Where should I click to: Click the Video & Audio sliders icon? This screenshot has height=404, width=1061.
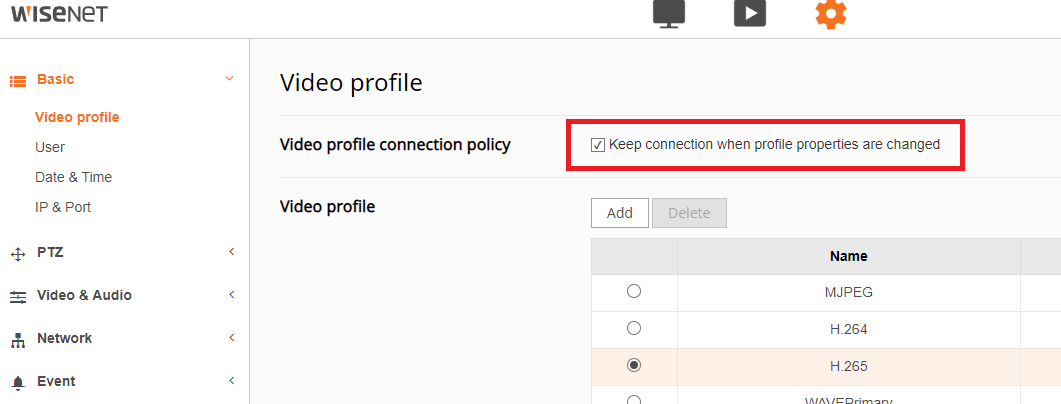[x=17, y=296]
